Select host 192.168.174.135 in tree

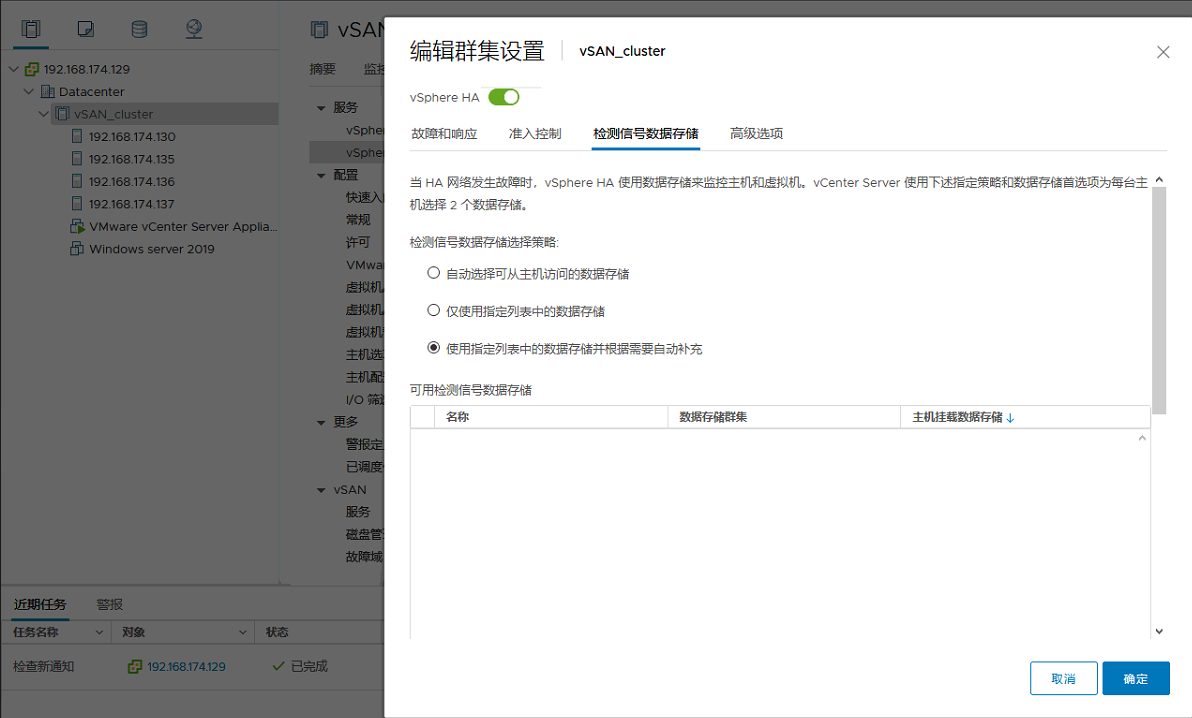[132, 159]
